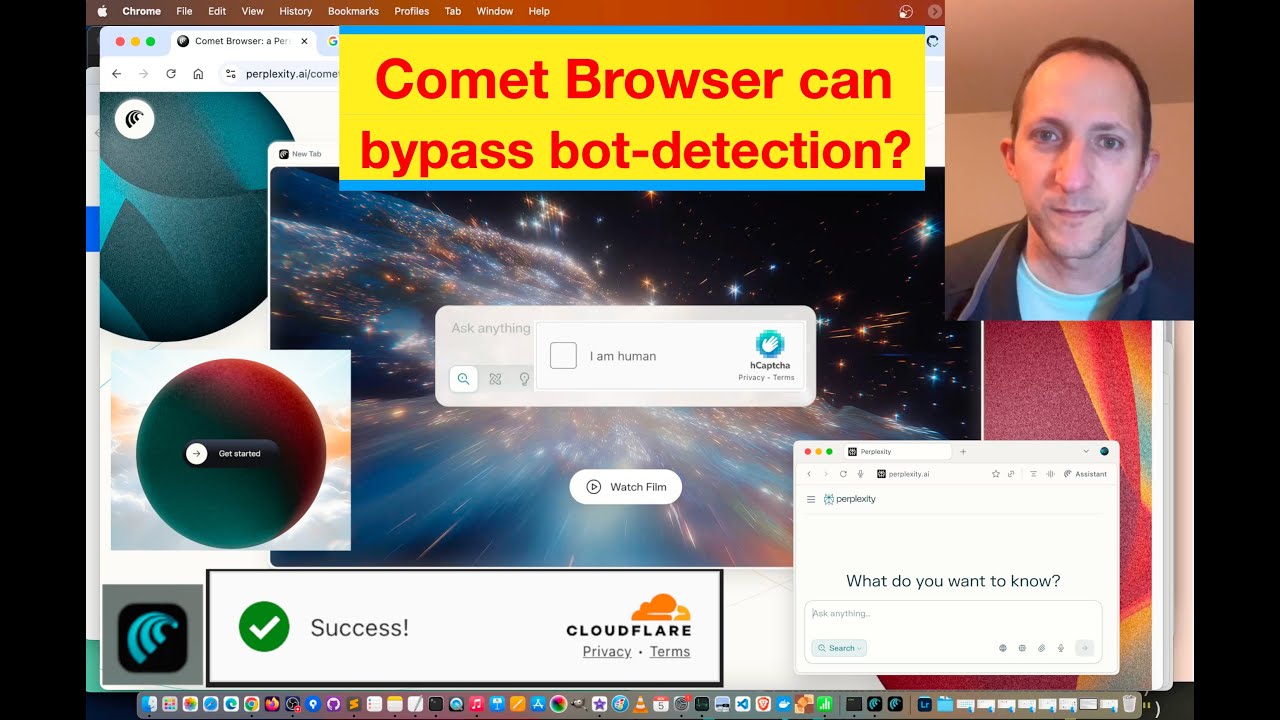
Task: Open Visual Studio Code from the Dock
Action: (x=743, y=705)
